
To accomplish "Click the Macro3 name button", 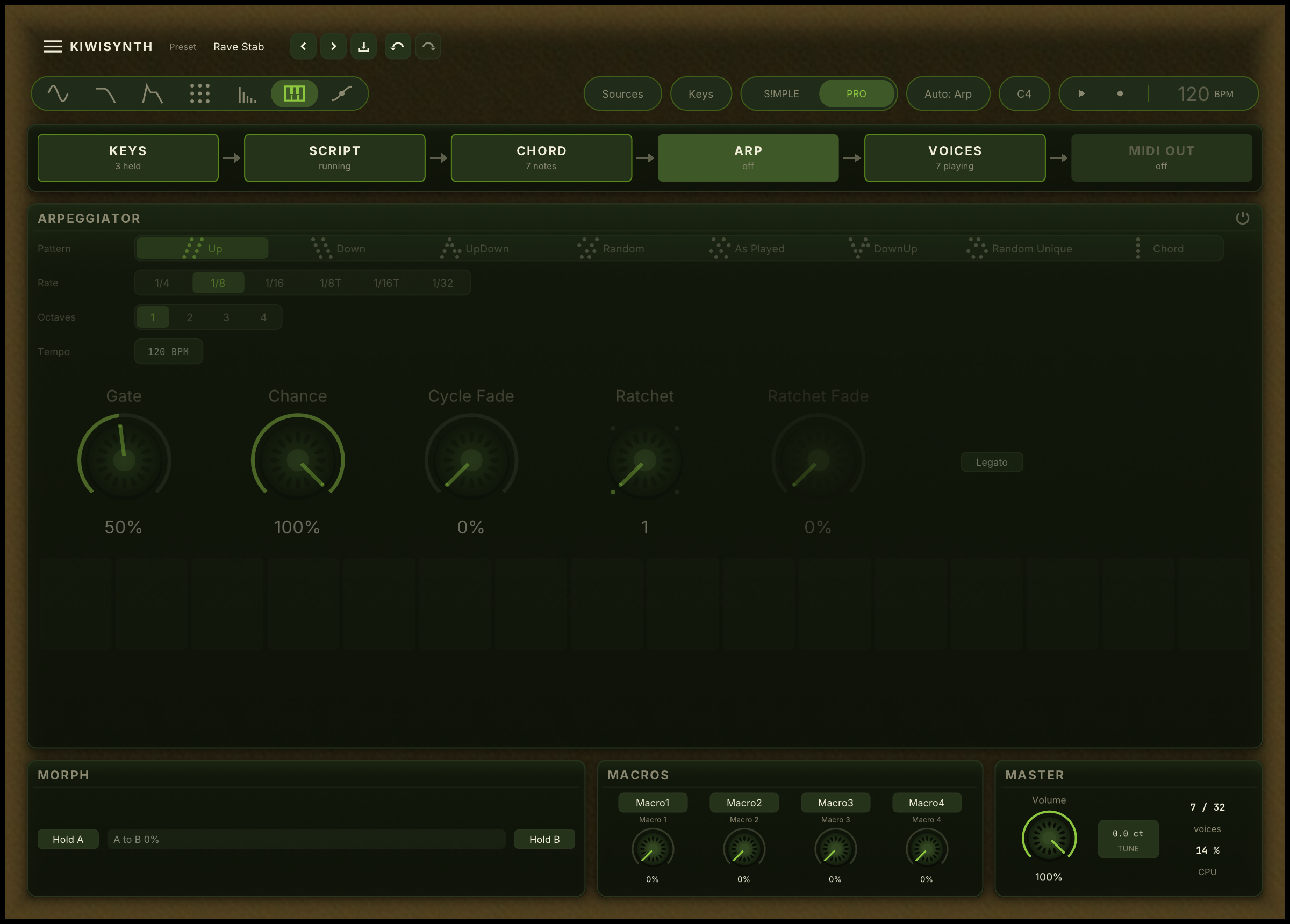I will pyautogui.click(x=835, y=803).
